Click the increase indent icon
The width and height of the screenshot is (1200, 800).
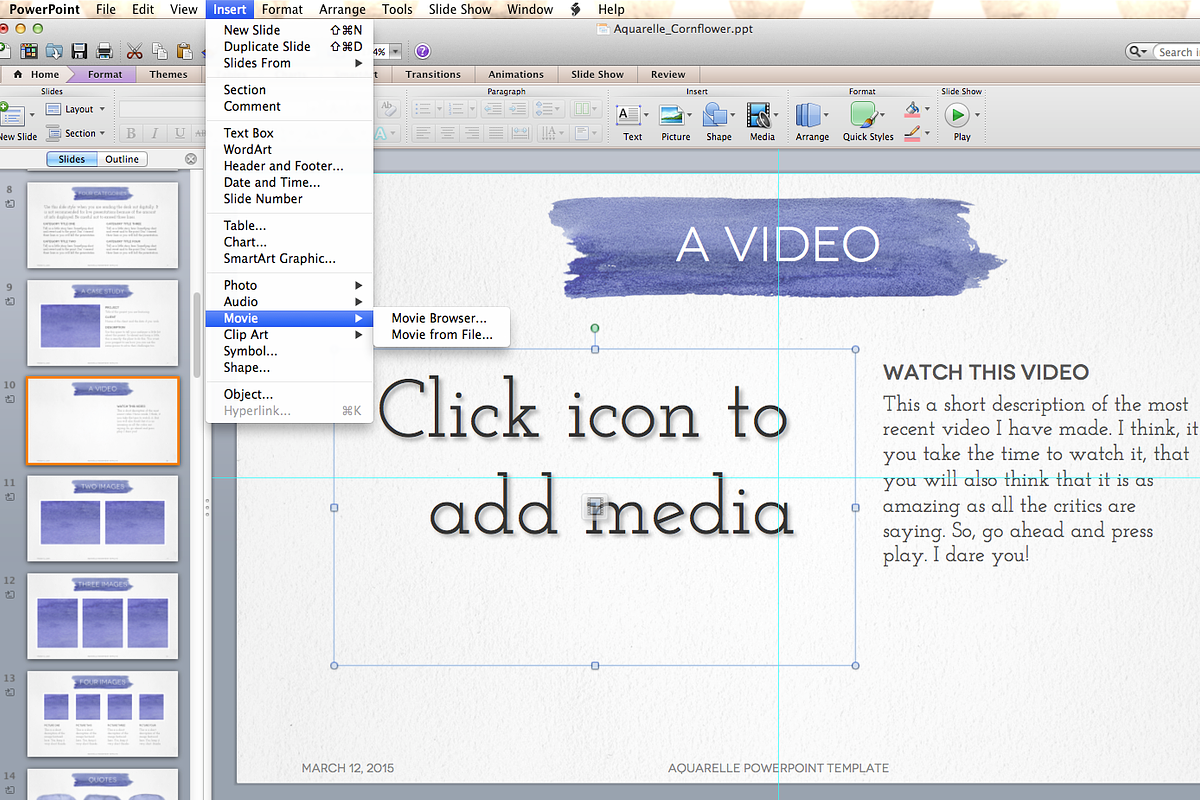pyautogui.click(x=517, y=109)
